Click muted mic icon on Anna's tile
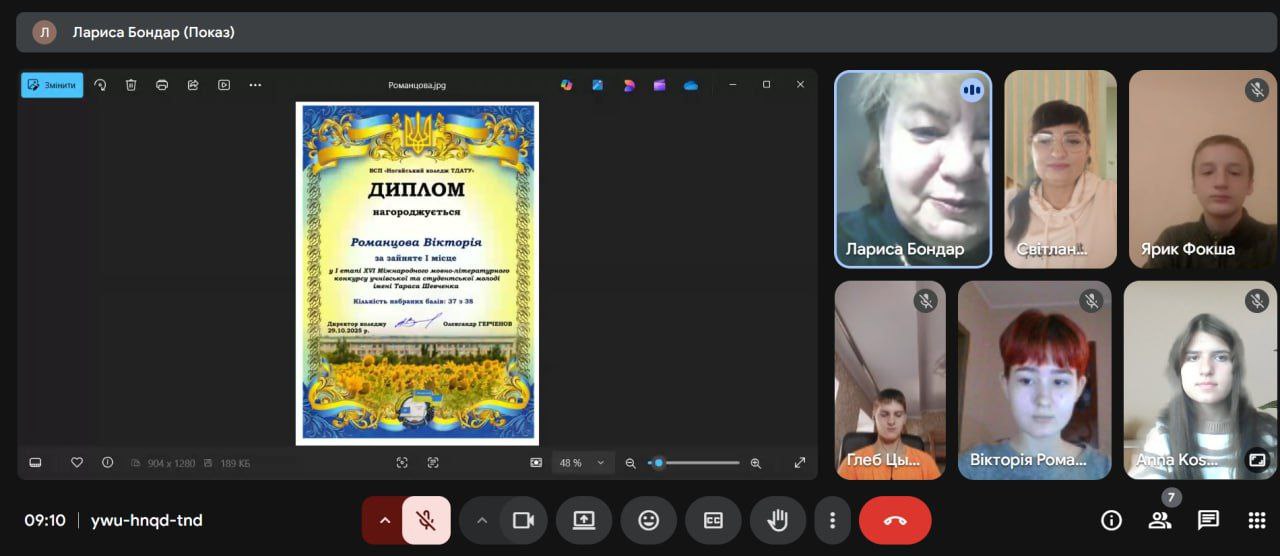 tap(1257, 300)
